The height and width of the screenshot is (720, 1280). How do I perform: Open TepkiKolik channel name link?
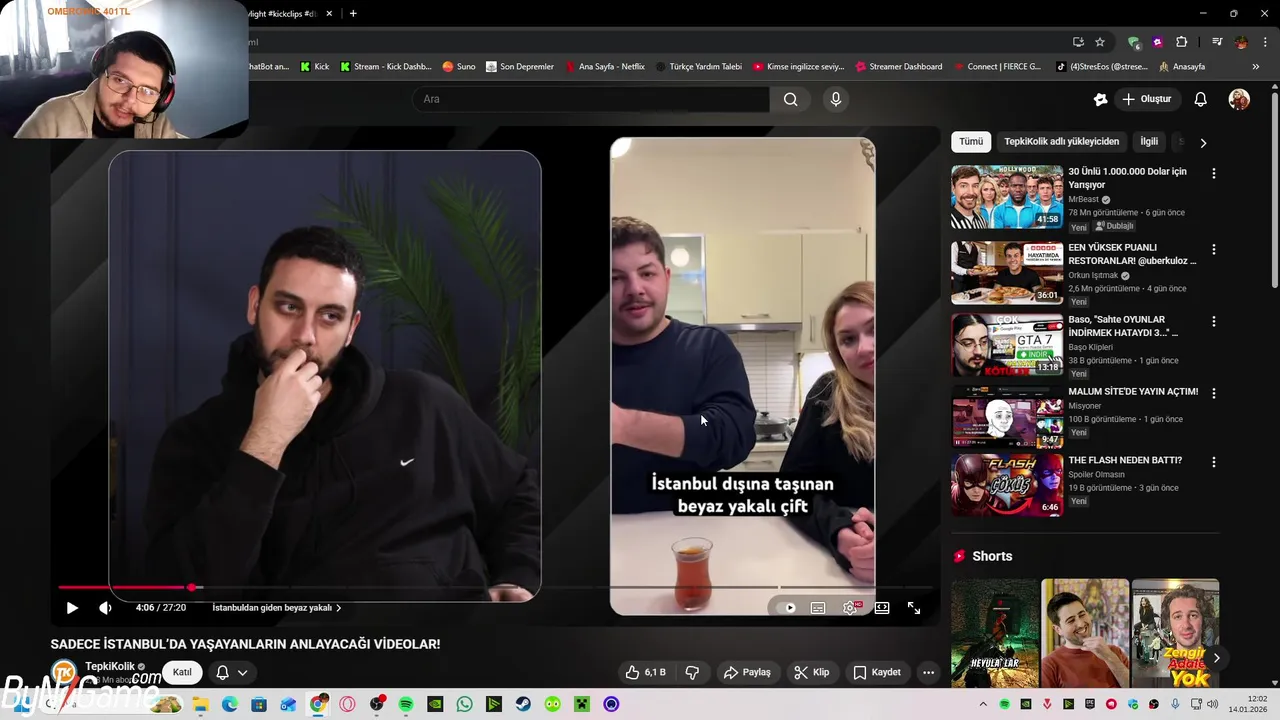[x=109, y=666]
